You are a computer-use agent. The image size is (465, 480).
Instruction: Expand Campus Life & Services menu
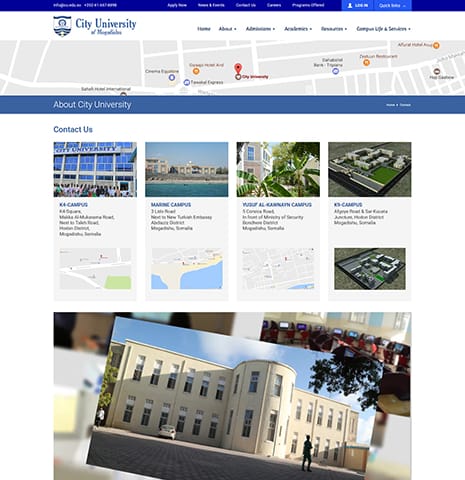tap(383, 29)
